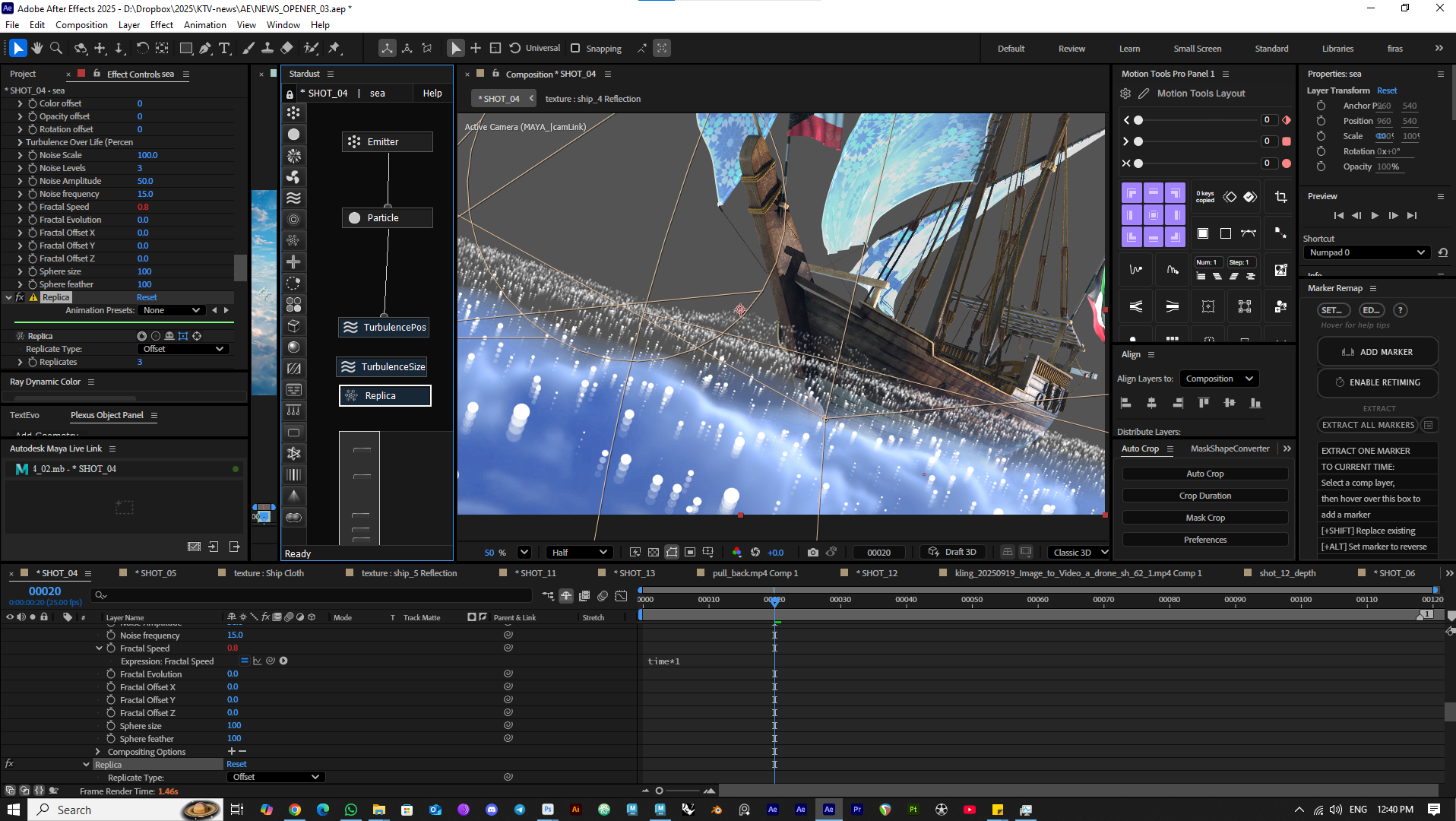Switch to SHOT_05 timeline tab
The width and height of the screenshot is (1456, 821).
tap(155, 573)
